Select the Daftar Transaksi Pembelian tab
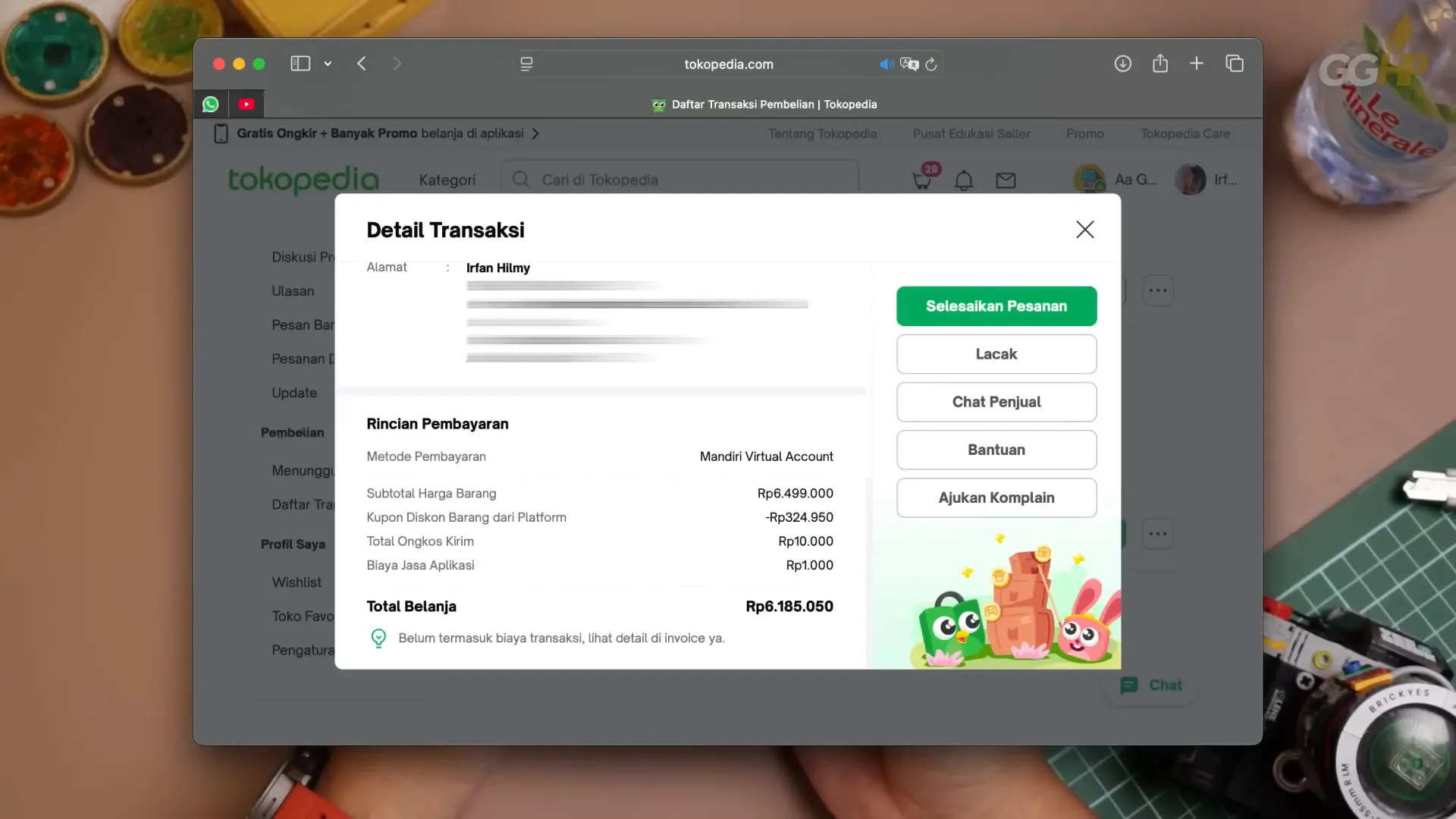 tap(764, 105)
